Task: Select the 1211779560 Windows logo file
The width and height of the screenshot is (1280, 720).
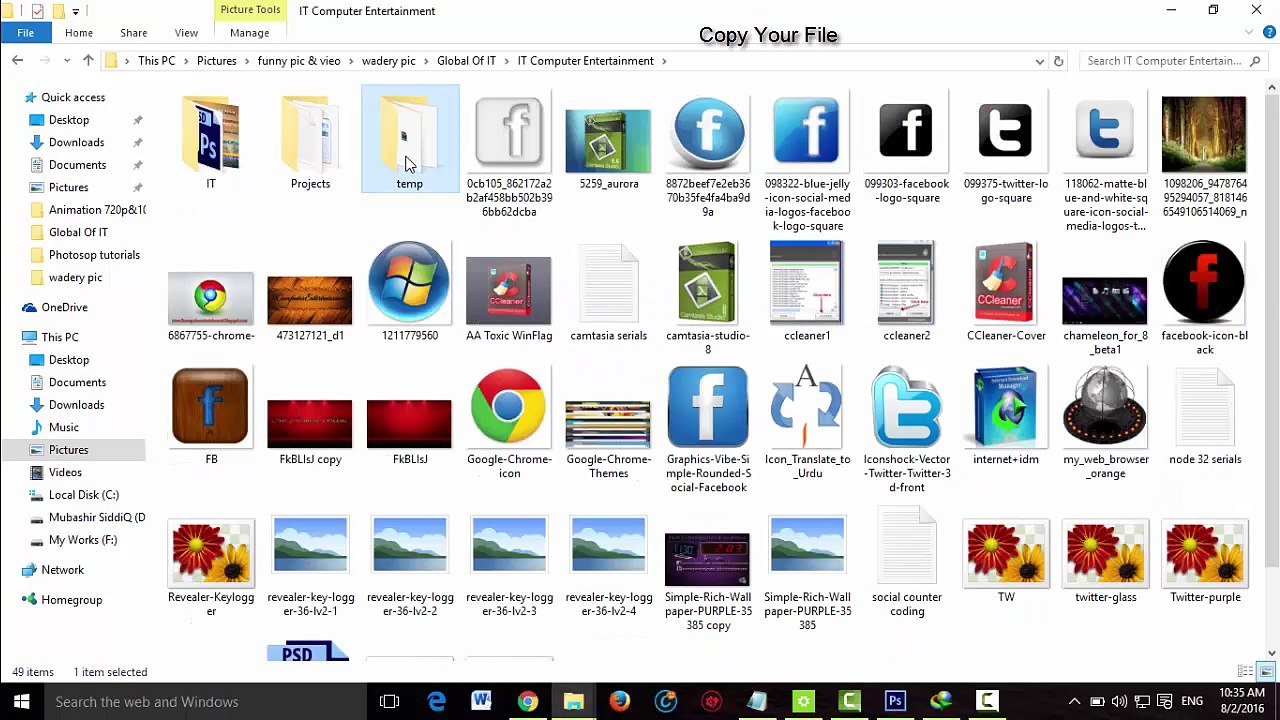Action: (x=409, y=284)
